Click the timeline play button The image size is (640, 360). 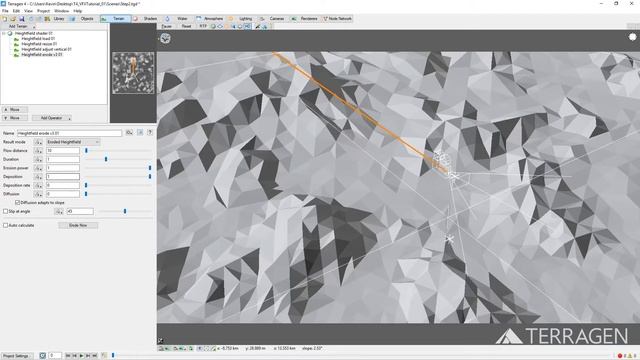(x=81, y=356)
